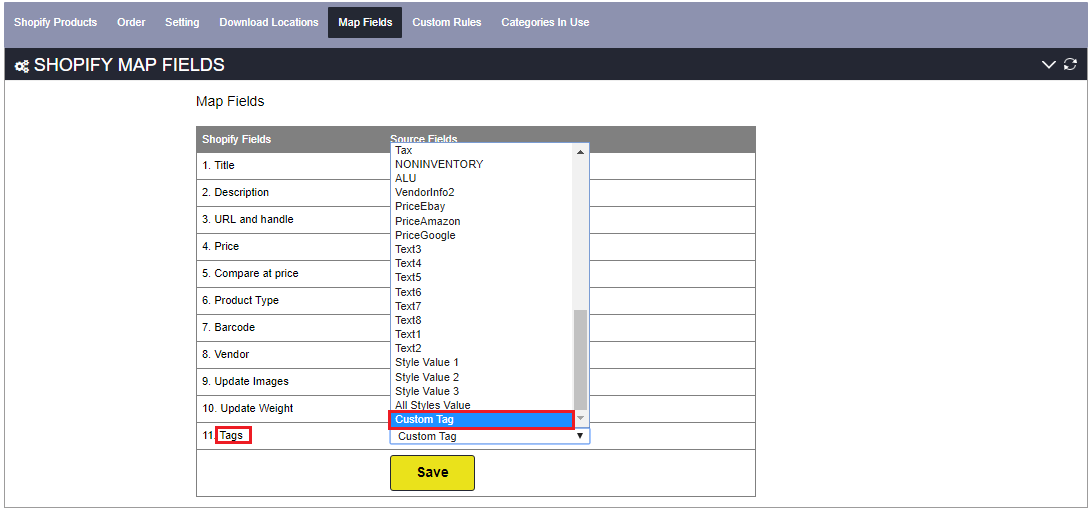This screenshot has width=1092, height=510.
Task: Click the Compare at price row label
Action: click(x=250, y=273)
